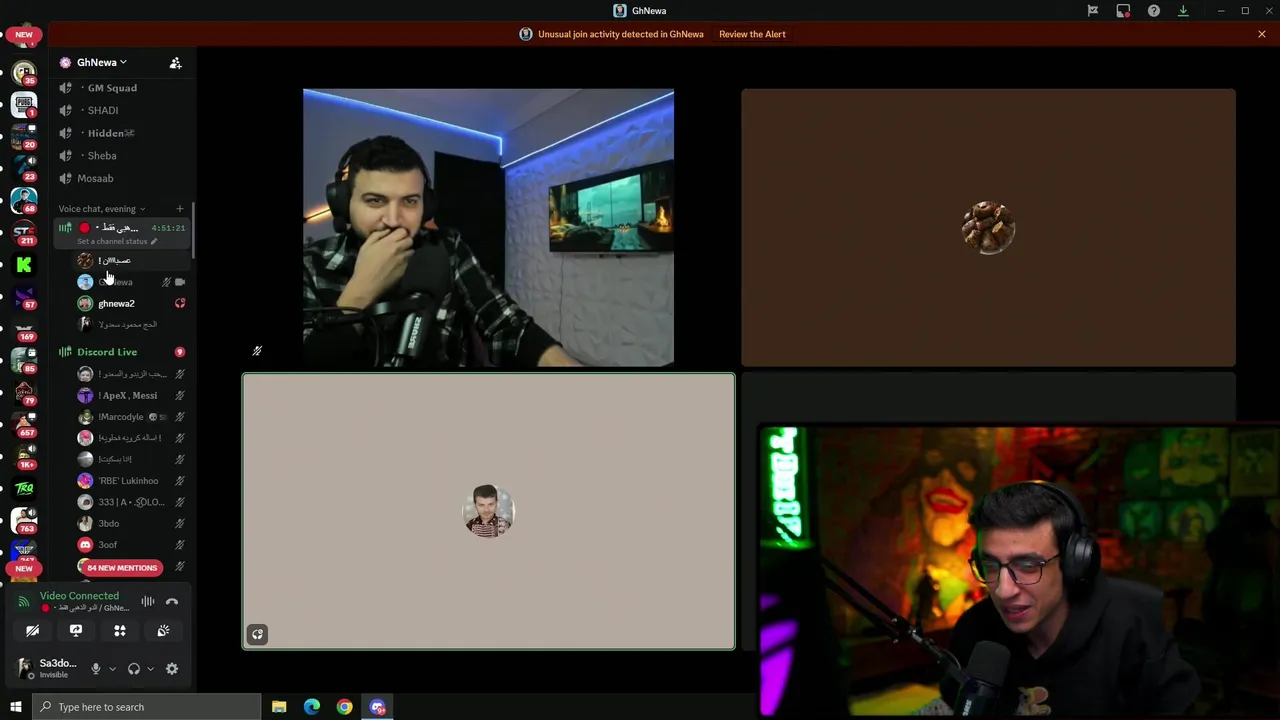
Task: Open the Help question mark icon
Action: (1154, 11)
